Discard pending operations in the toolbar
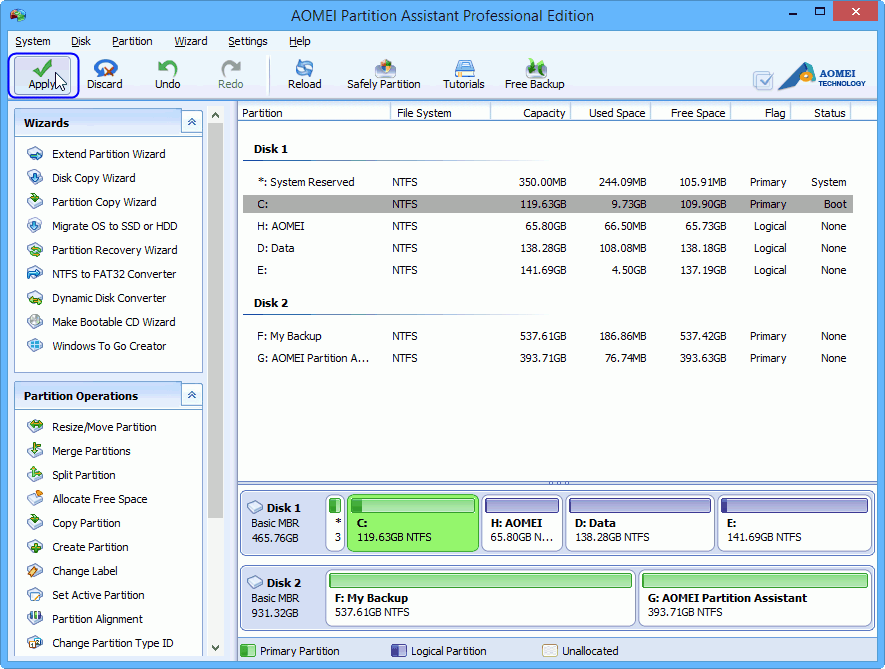 coord(104,75)
